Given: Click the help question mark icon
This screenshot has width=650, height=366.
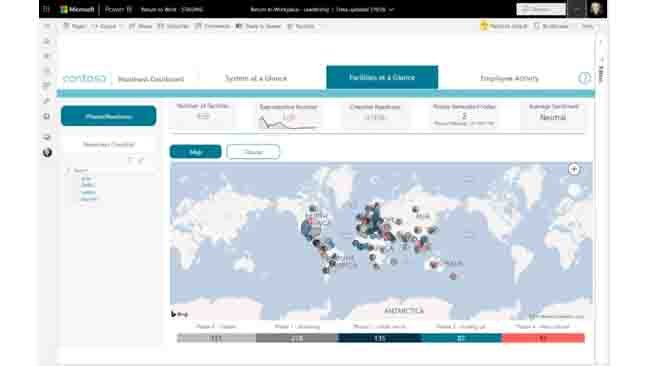Looking at the screenshot, I should pyautogui.click(x=585, y=78).
